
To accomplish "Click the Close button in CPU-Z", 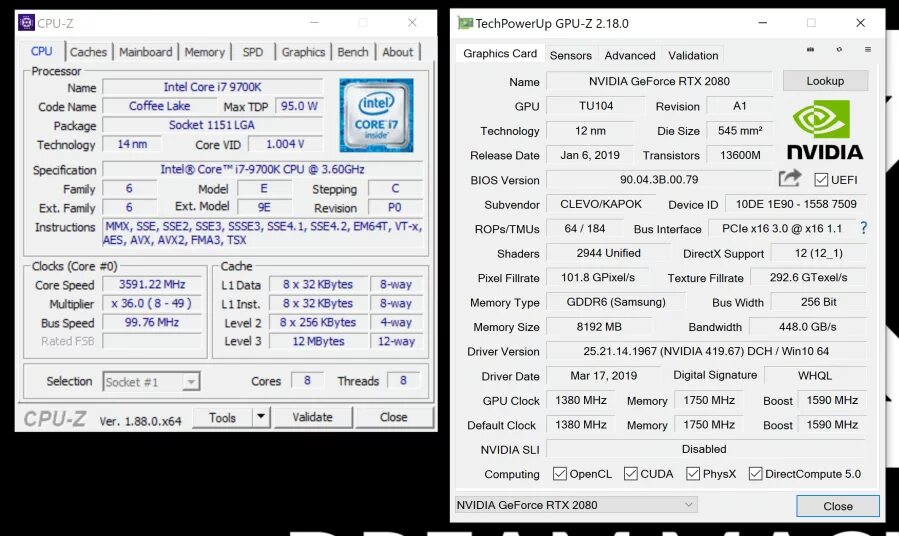I will click(394, 417).
